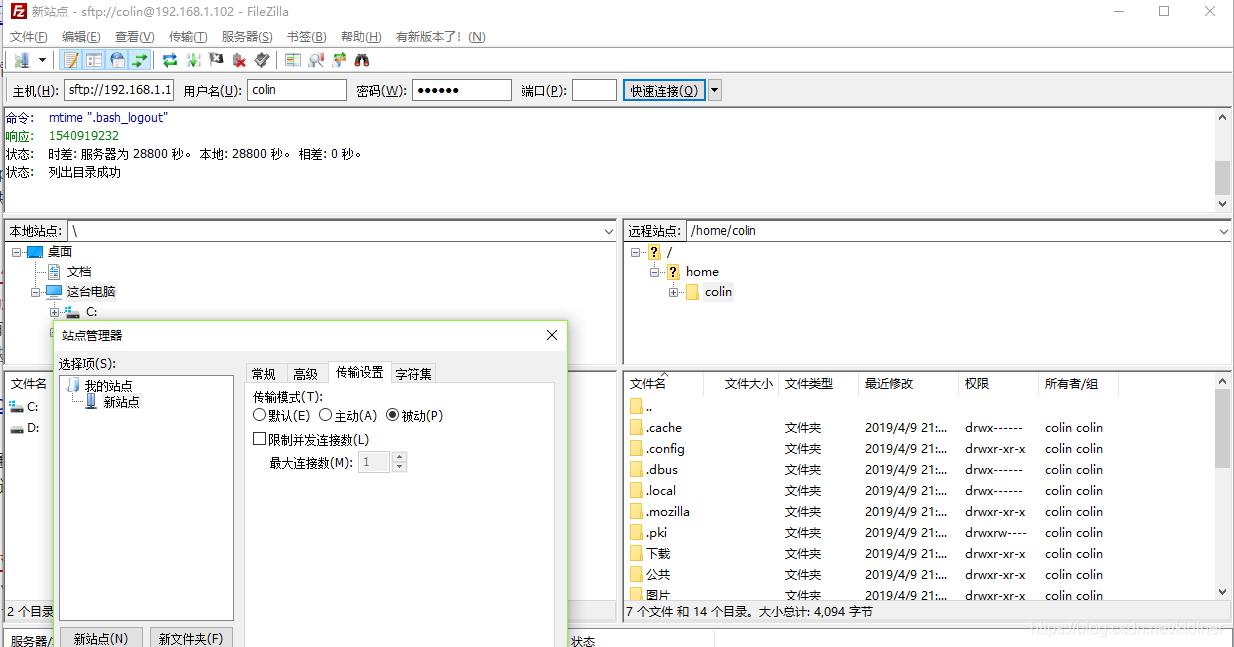Select 文档 in local tree
Screen dimensions: 1234x647
tap(79, 272)
